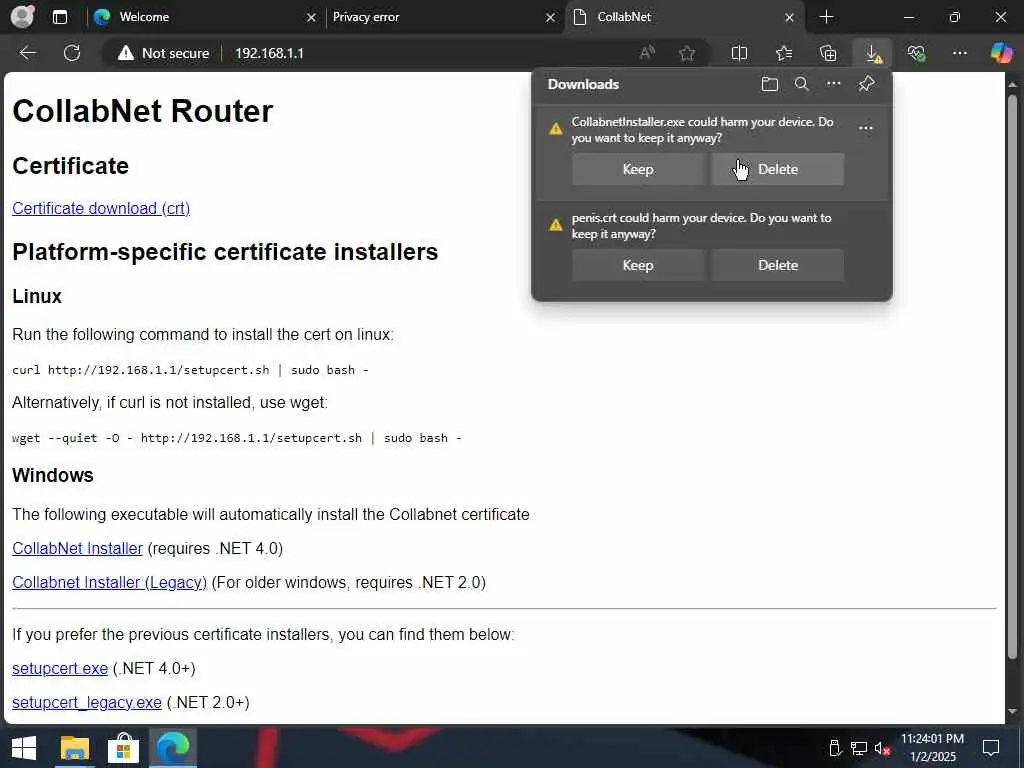1024x768 pixels.
Task: Click Edge icon in the taskbar
Action: pyautogui.click(x=172, y=748)
